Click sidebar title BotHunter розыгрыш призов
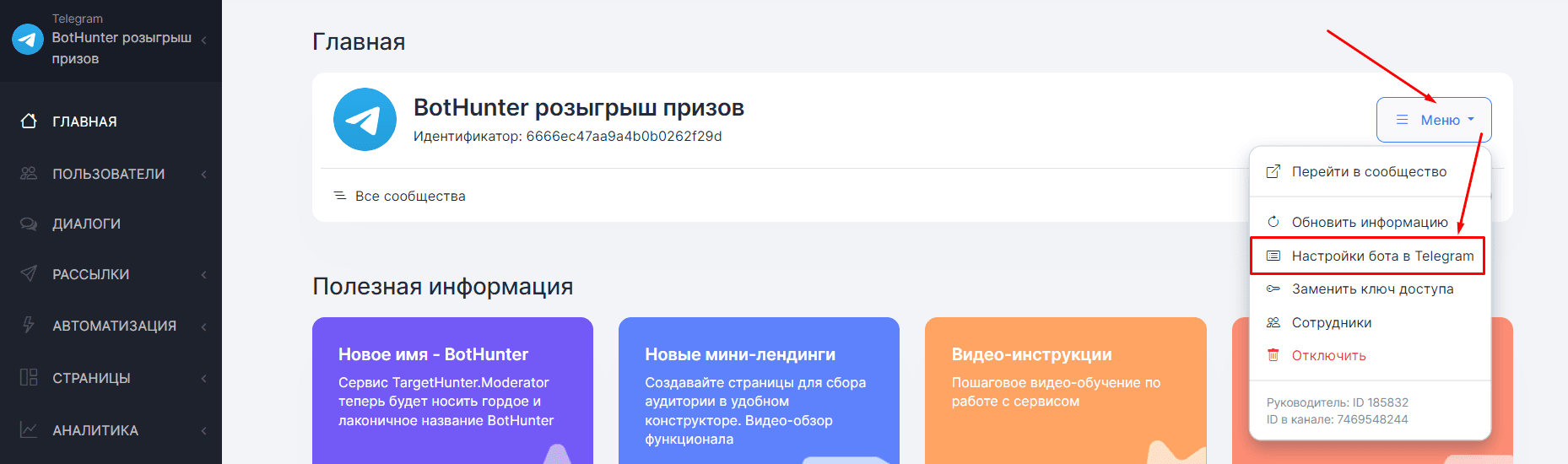Screen dimensions: 1568x464 tap(122, 48)
